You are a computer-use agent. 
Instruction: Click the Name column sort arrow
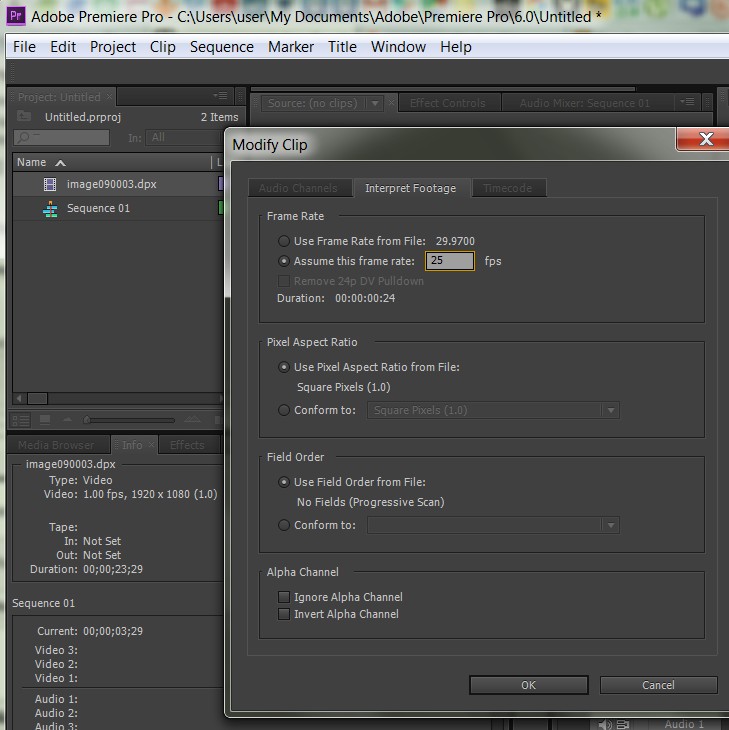pos(60,163)
